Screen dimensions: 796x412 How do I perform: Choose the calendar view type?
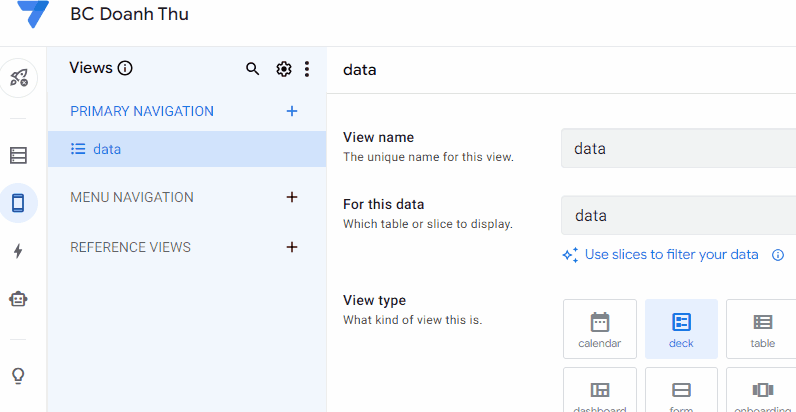600,329
